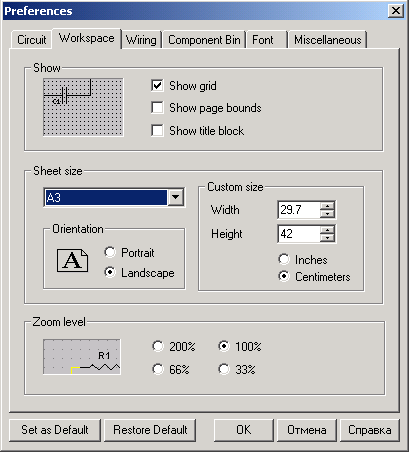Click the Отмена cancel button
This screenshot has width=409, height=453.
(307, 430)
